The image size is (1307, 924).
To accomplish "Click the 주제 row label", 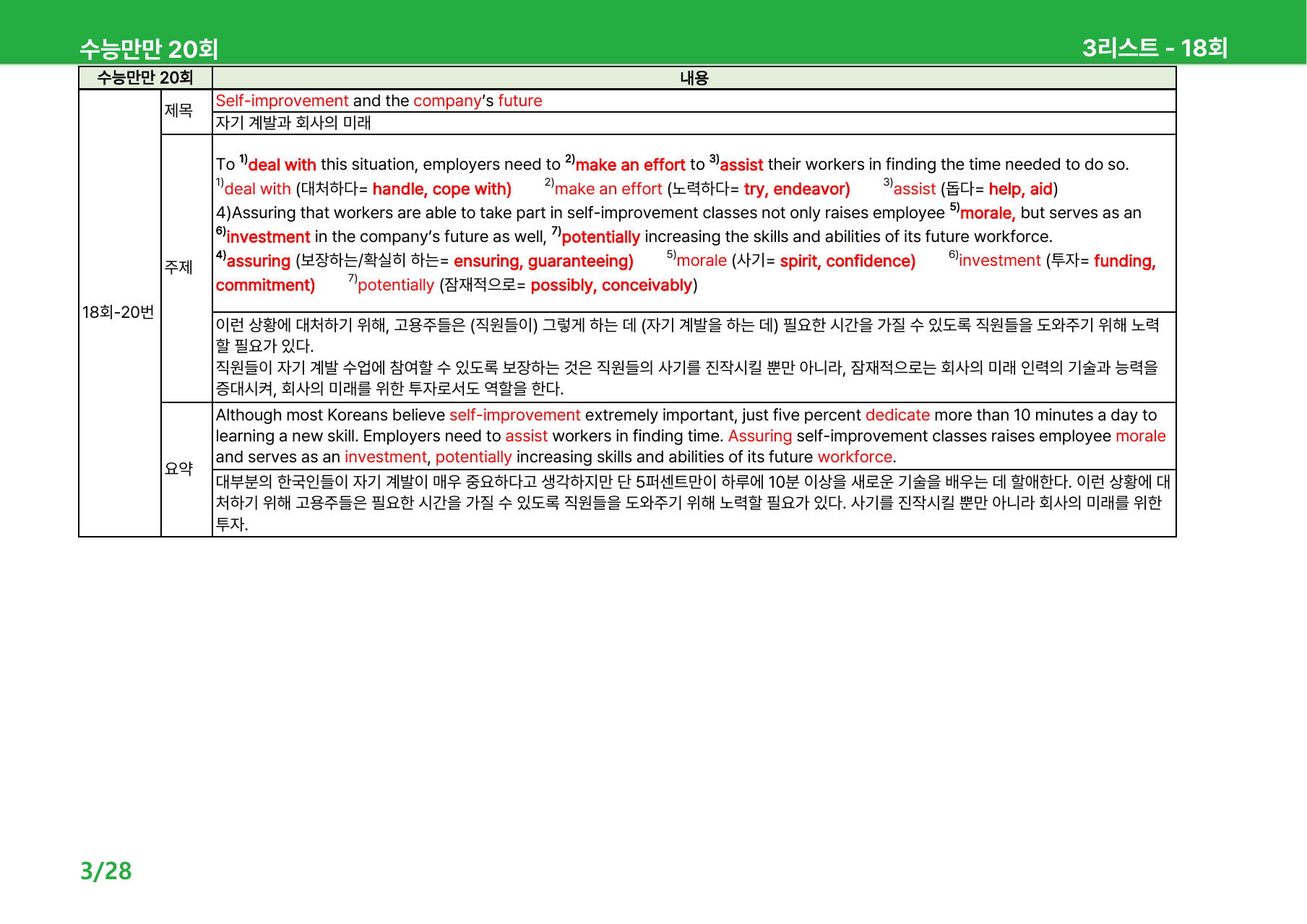I will point(178,267).
